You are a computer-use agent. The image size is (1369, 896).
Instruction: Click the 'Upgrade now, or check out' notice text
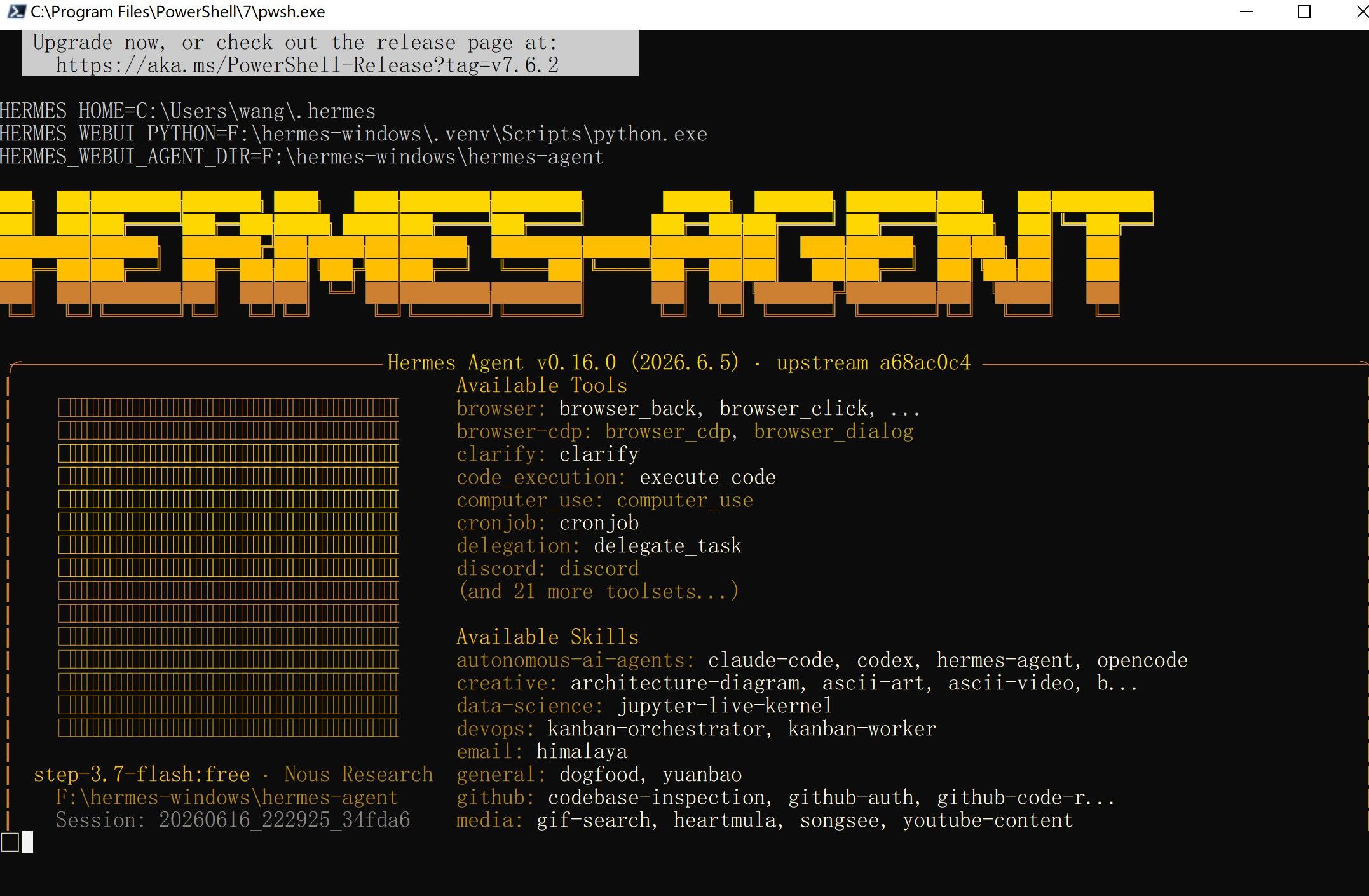295,43
